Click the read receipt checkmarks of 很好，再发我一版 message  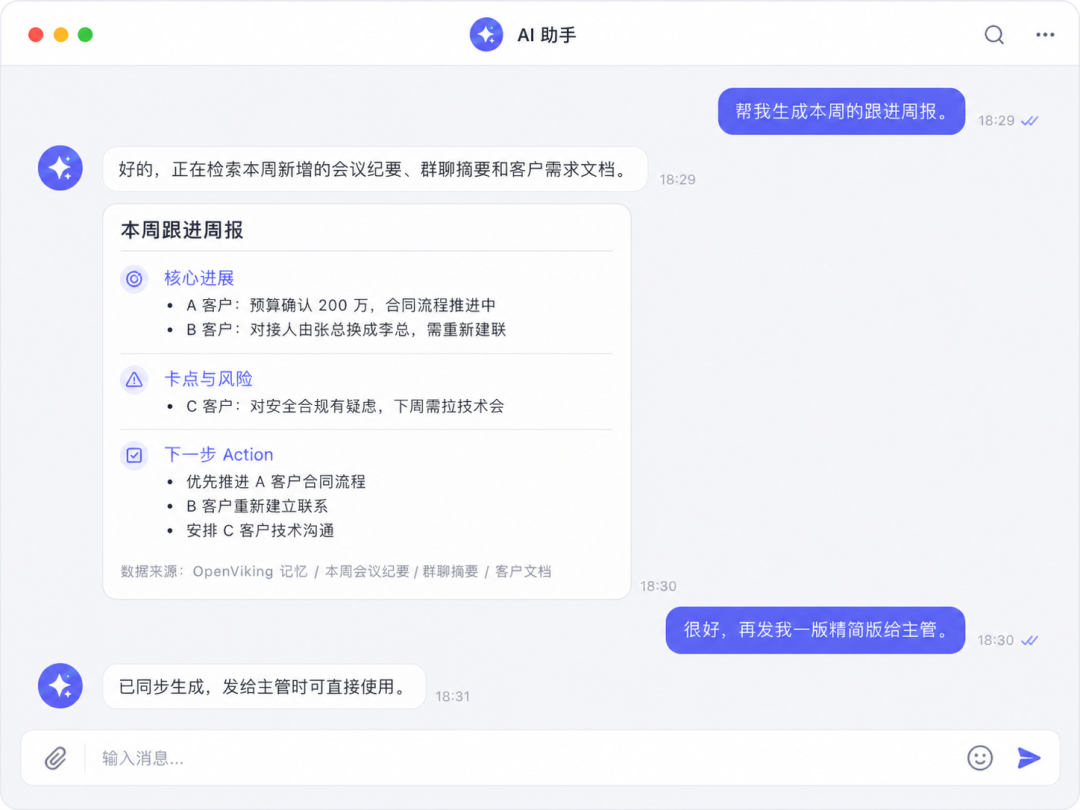click(1030, 641)
